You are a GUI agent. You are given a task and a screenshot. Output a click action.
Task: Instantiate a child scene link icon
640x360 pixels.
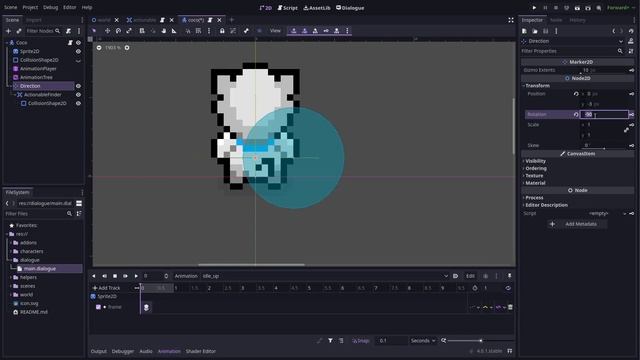pyautogui.click(x=19, y=31)
